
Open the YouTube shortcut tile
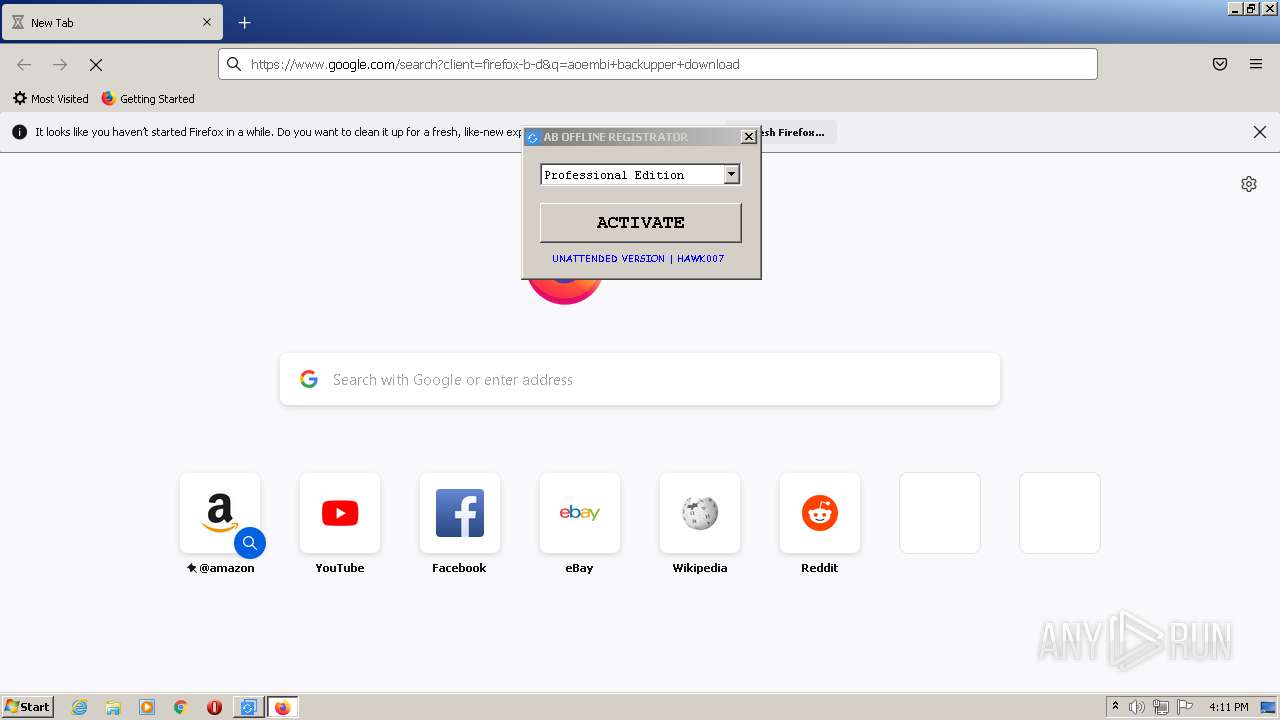click(x=340, y=513)
